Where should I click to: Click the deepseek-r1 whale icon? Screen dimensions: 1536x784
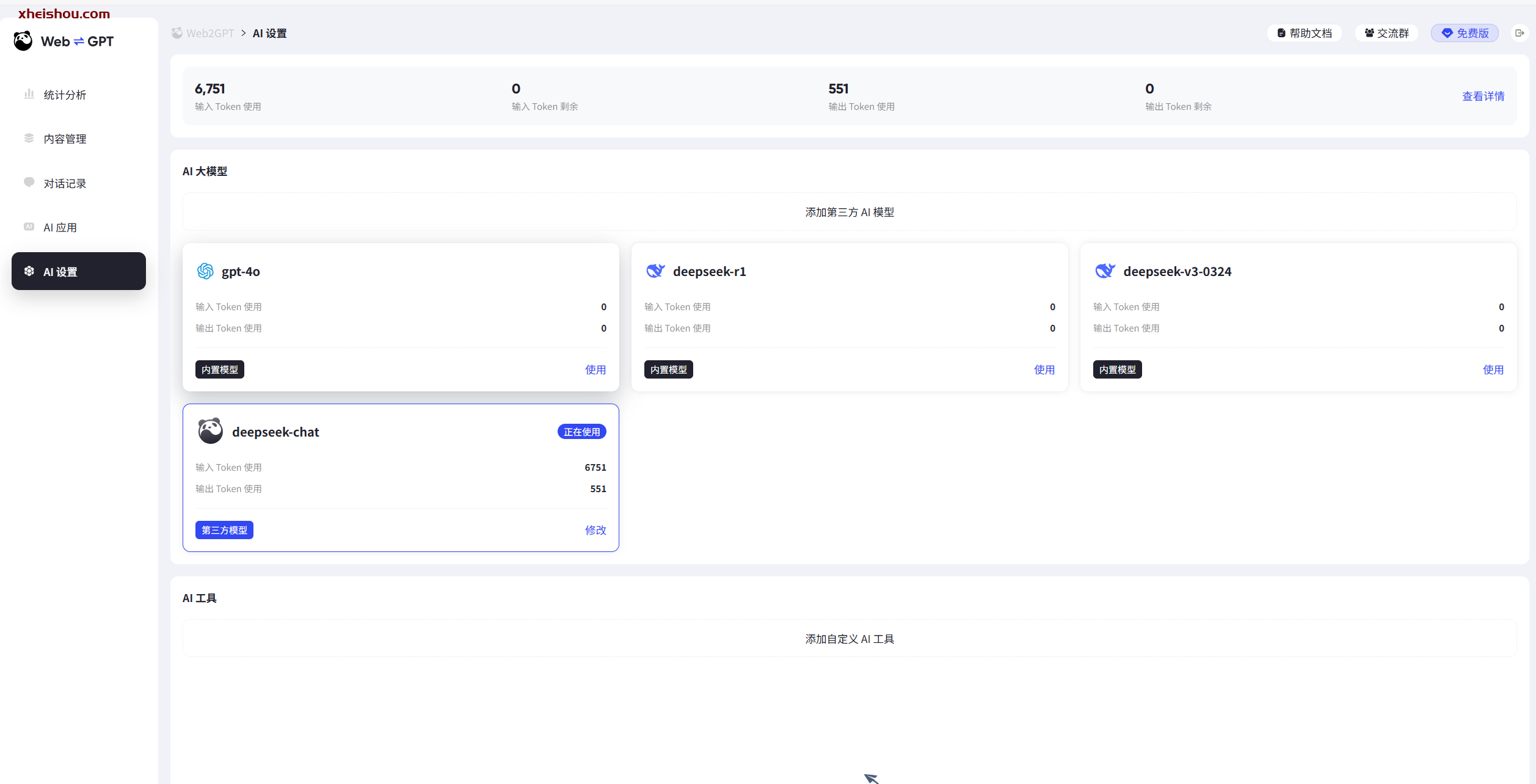[x=655, y=271]
